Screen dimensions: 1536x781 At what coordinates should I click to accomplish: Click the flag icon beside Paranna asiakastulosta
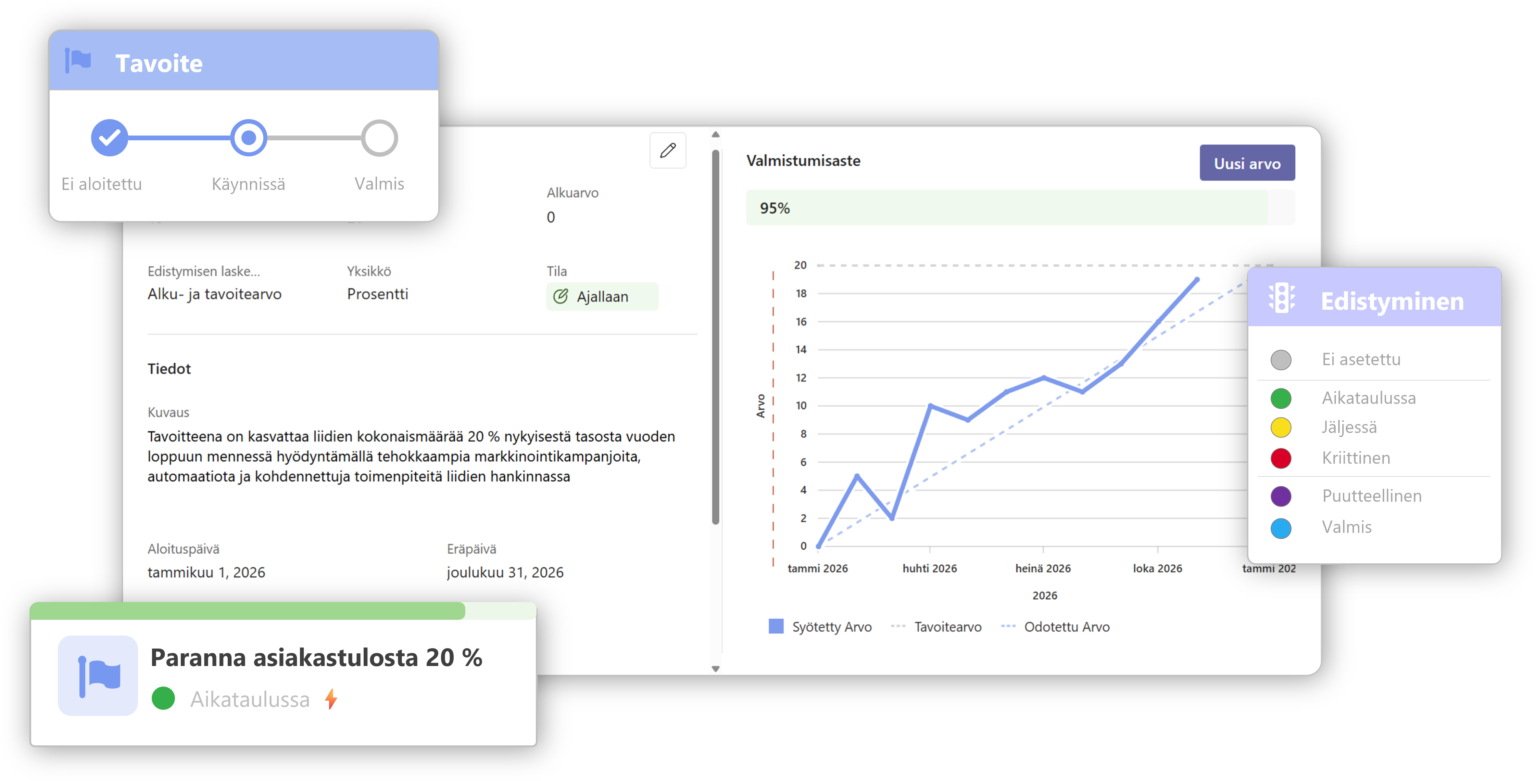pos(98,675)
